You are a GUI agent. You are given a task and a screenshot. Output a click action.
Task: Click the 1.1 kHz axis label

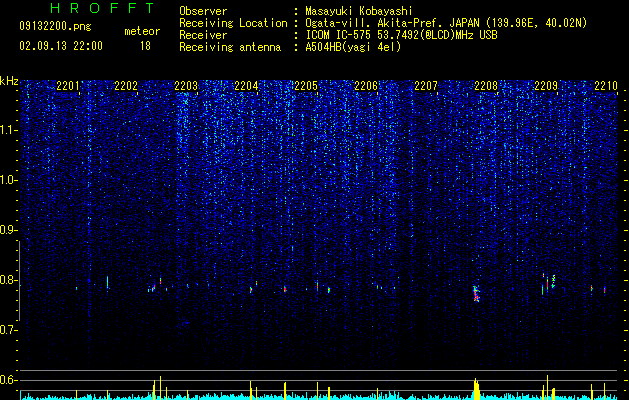point(9,130)
